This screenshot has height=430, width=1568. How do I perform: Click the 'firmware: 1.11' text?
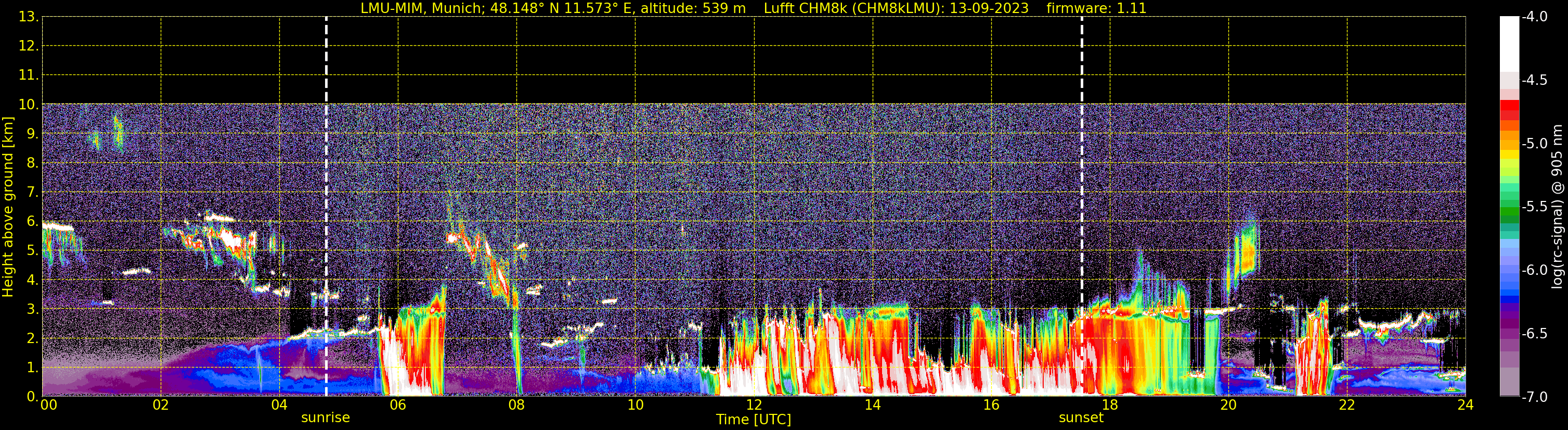point(1096,8)
